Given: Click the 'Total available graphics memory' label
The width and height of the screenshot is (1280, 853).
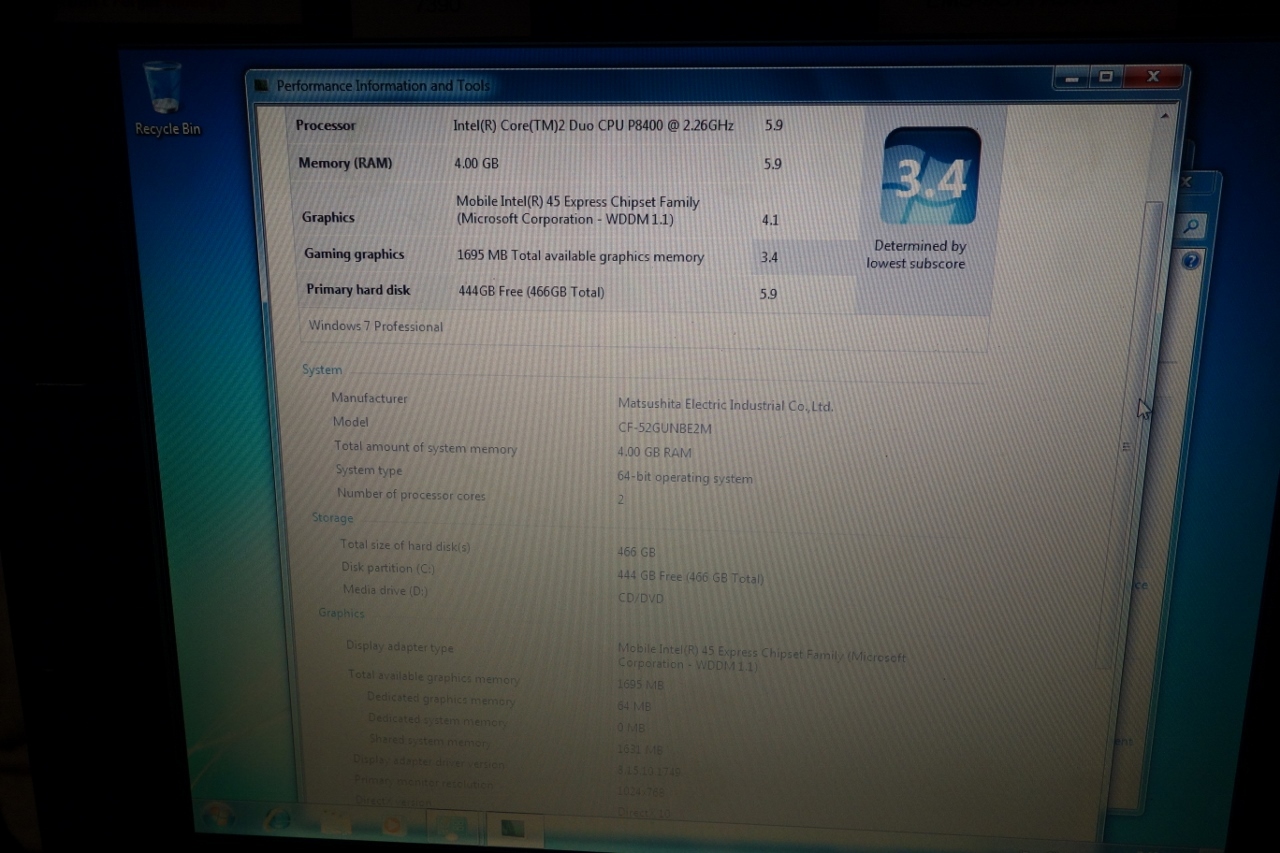Looking at the screenshot, I should pyautogui.click(x=433, y=677).
